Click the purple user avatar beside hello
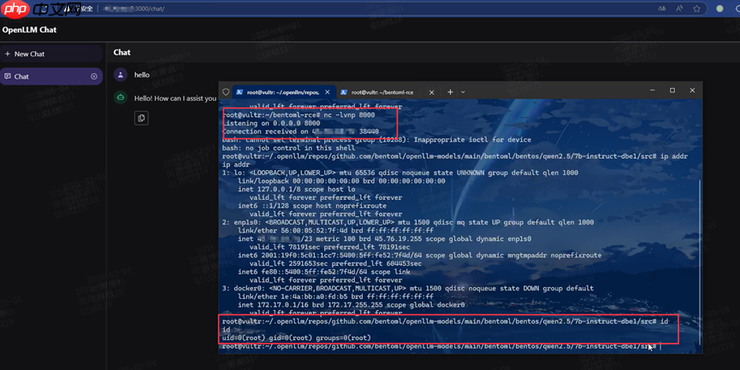The image size is (740, 370). click(x=121, y=75)
